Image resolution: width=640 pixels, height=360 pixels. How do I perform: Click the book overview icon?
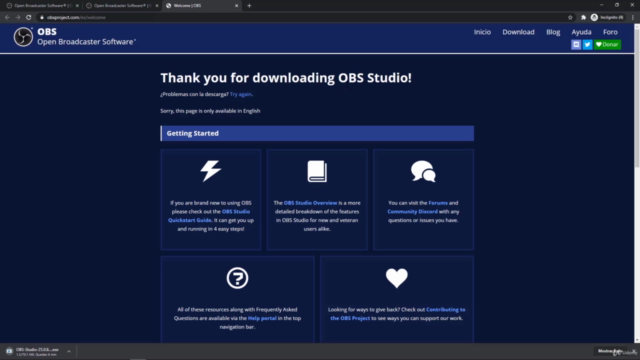317,171
